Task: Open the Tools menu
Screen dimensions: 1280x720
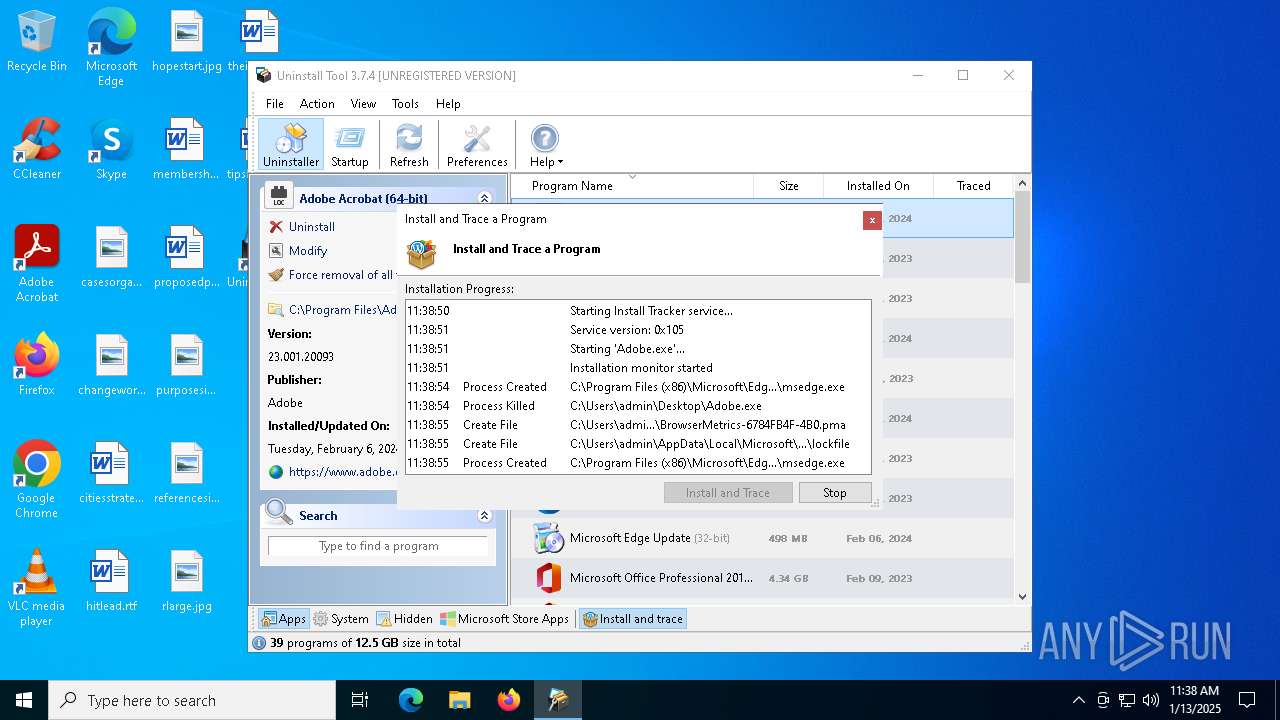Action: pos(405,104)
